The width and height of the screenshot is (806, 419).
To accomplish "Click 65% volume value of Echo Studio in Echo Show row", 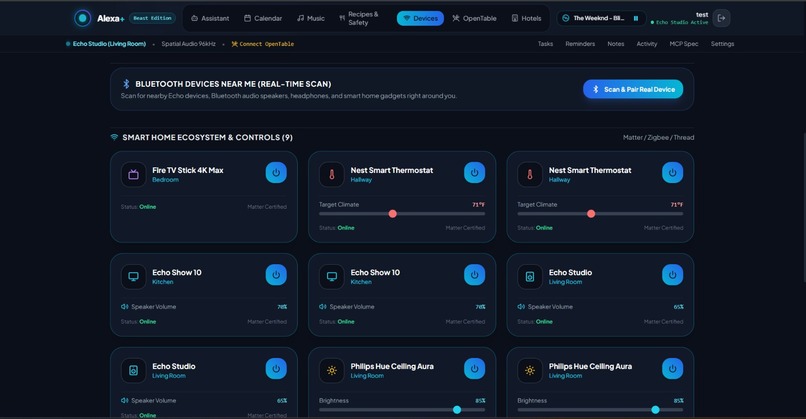I will point(679,307).
